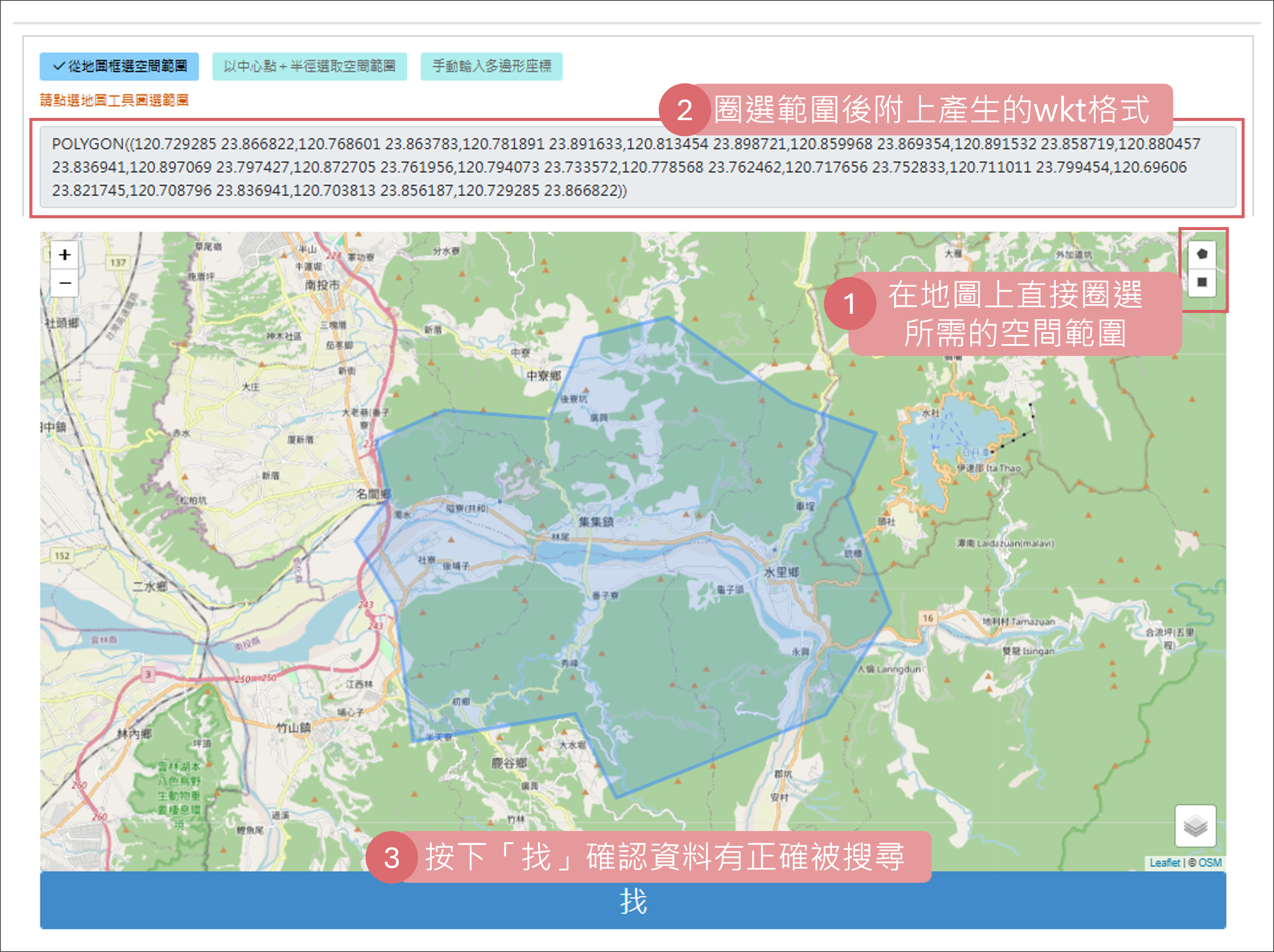Select the draw rectangle tool
This screenshot has width=1274, height=952.
[x=1201, y=282]
